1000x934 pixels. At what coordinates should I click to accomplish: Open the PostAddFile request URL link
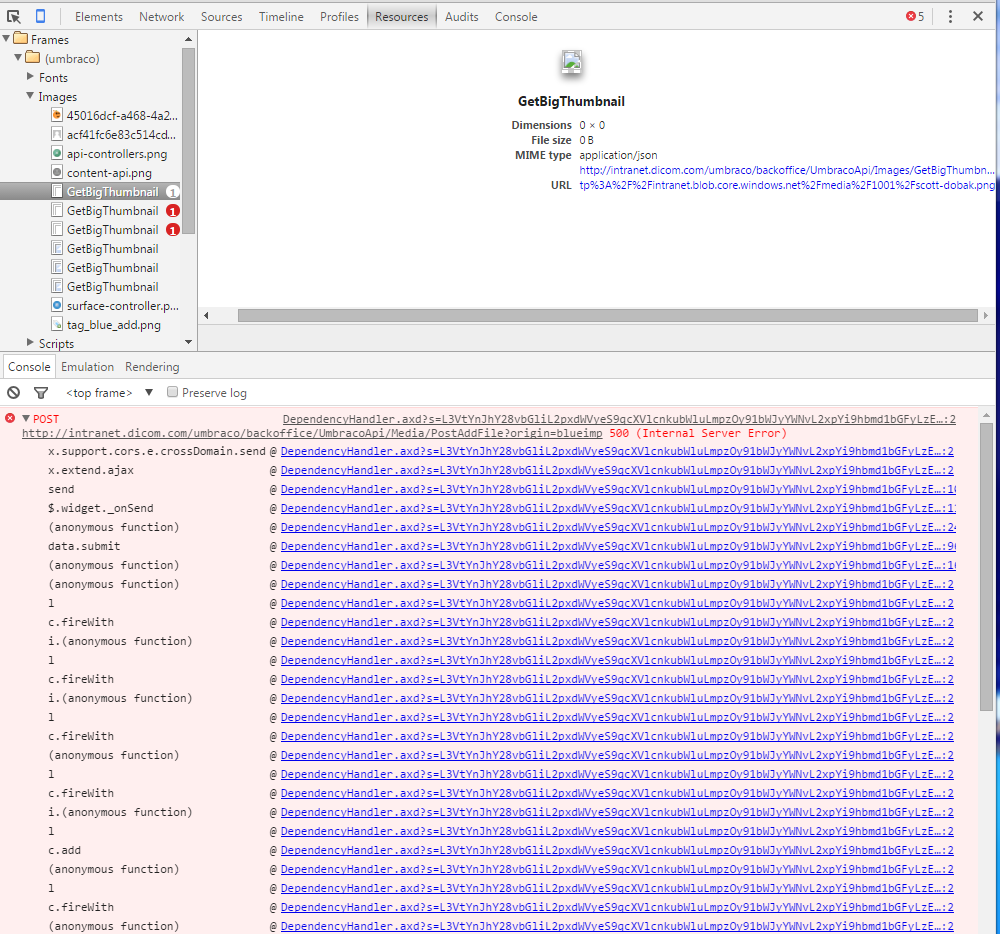click(x=312, y=433)
